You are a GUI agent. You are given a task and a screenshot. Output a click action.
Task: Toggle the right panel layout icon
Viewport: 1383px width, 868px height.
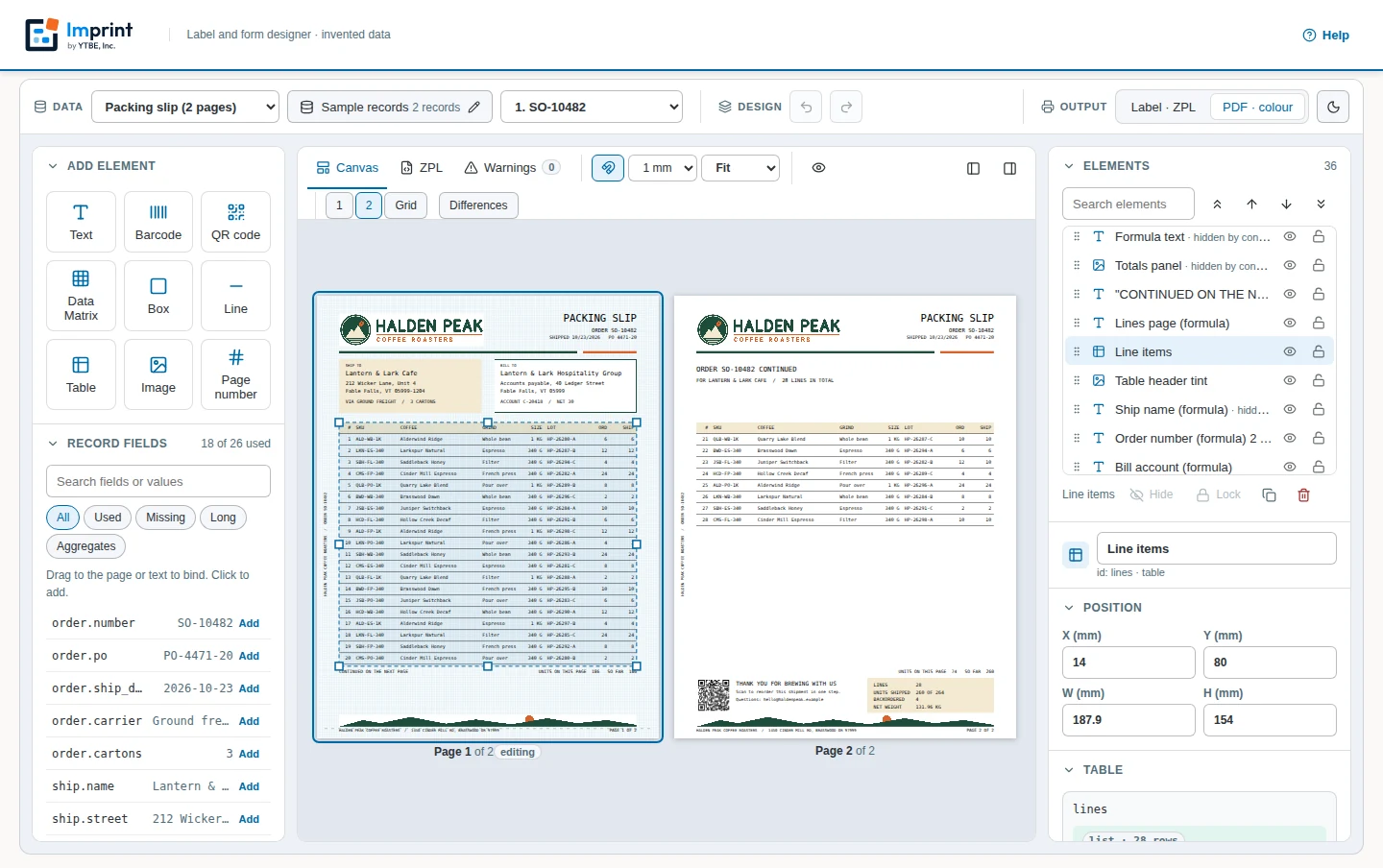[x=1009, y=168]
